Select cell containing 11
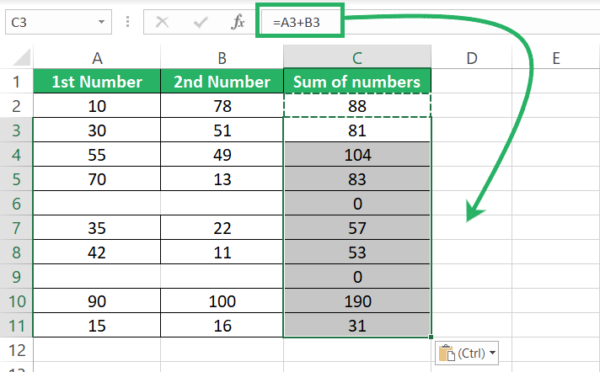The width and height of the screenshot is (600, 372). [x=222, y=253]
